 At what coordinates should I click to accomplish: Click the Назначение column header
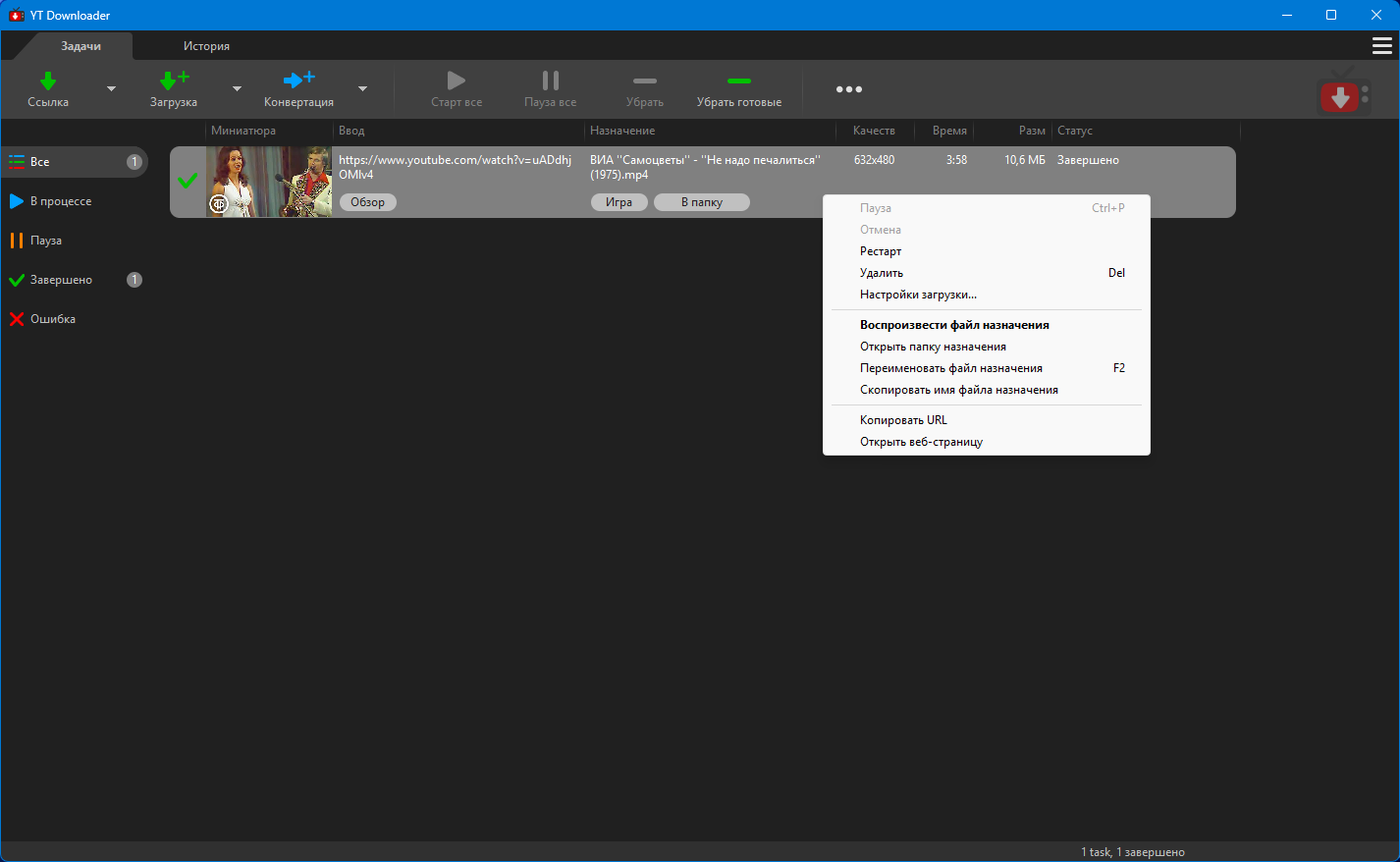click(x=622, y=131)
